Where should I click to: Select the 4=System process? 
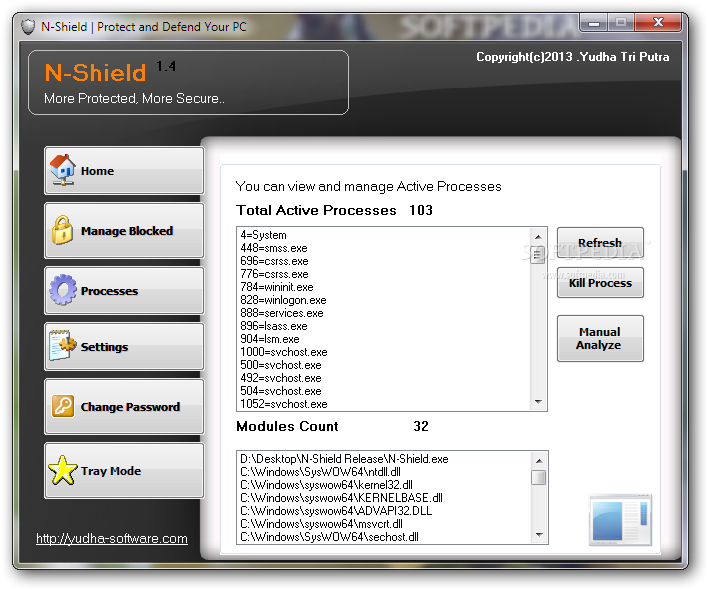384,235
